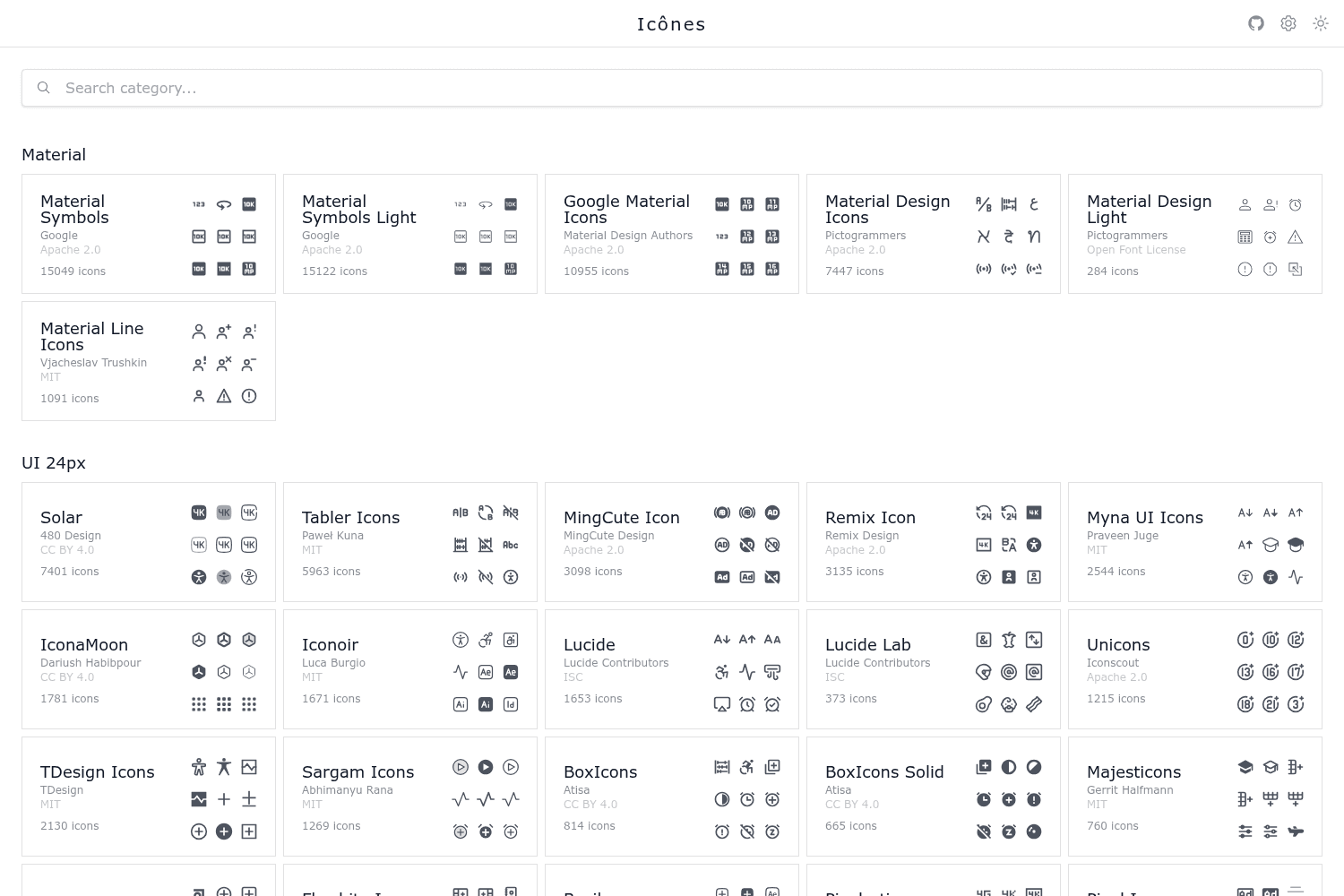Image resolution: width=1344 pixels, height=896 pixels.
Task: Click the 123 icon in Material Symbols
Action: click(199, 204)
